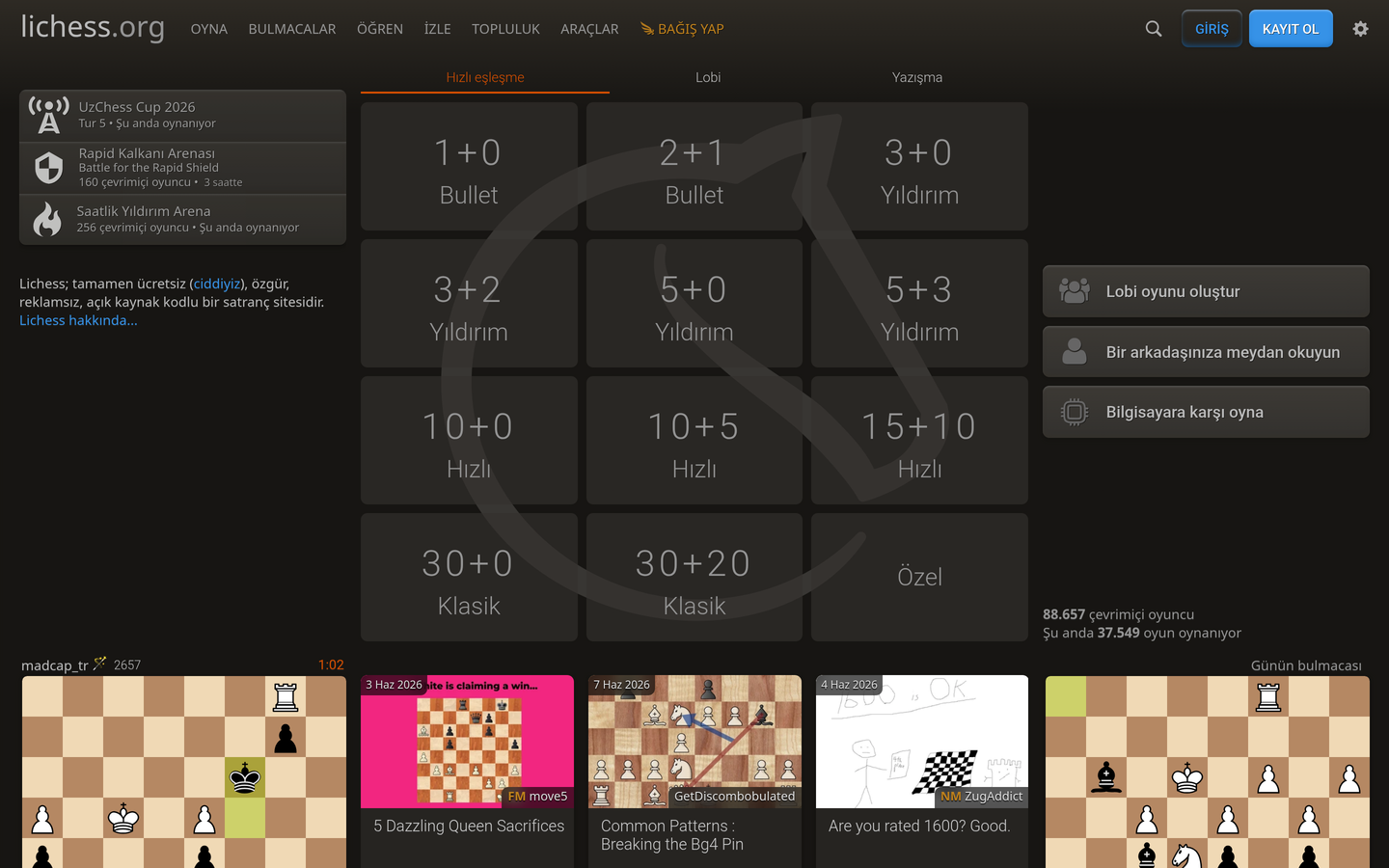Viewport: 1389px width, 868px height.
Task: Switch to the Lobi tab
Action: [x=708, y=77]
